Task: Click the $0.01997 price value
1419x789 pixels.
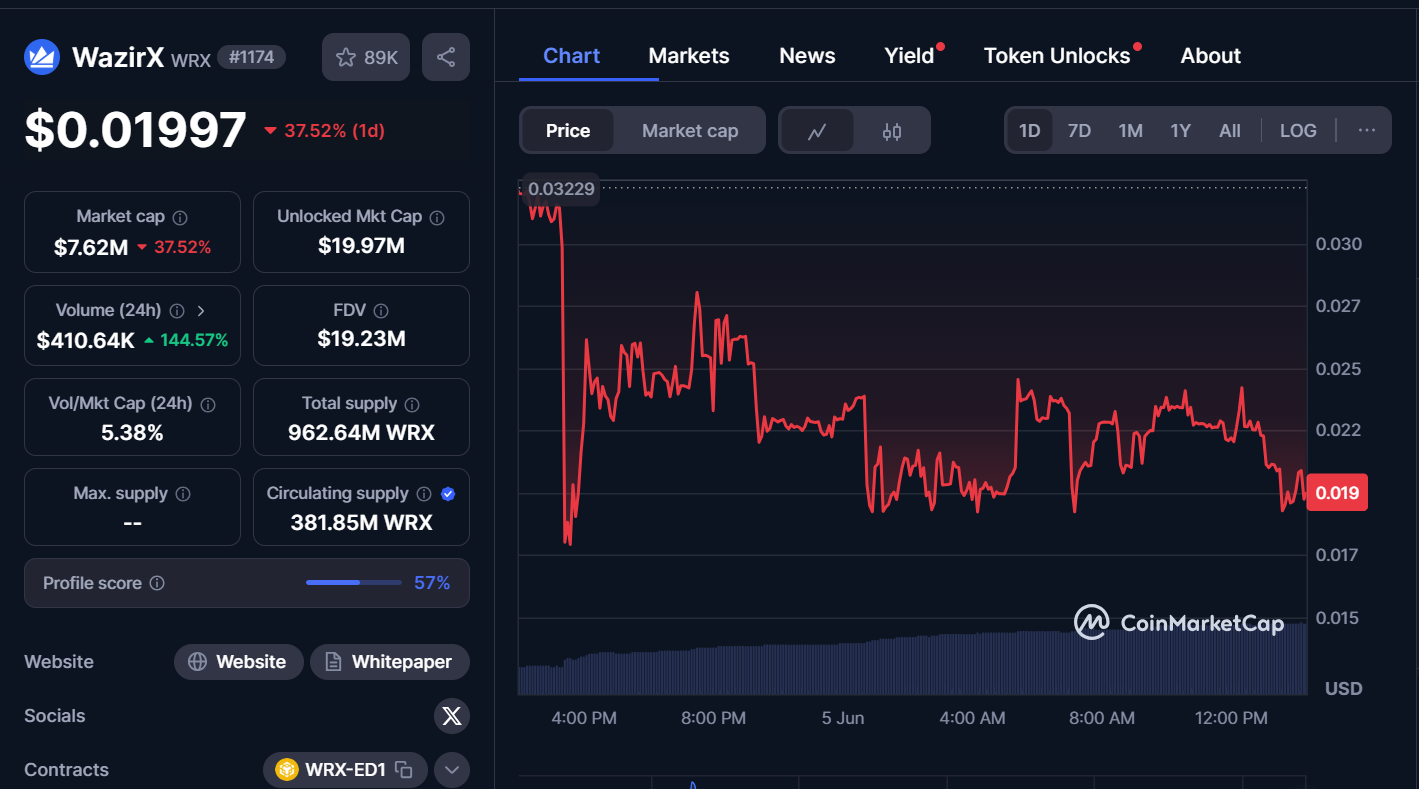Action: 135,130
